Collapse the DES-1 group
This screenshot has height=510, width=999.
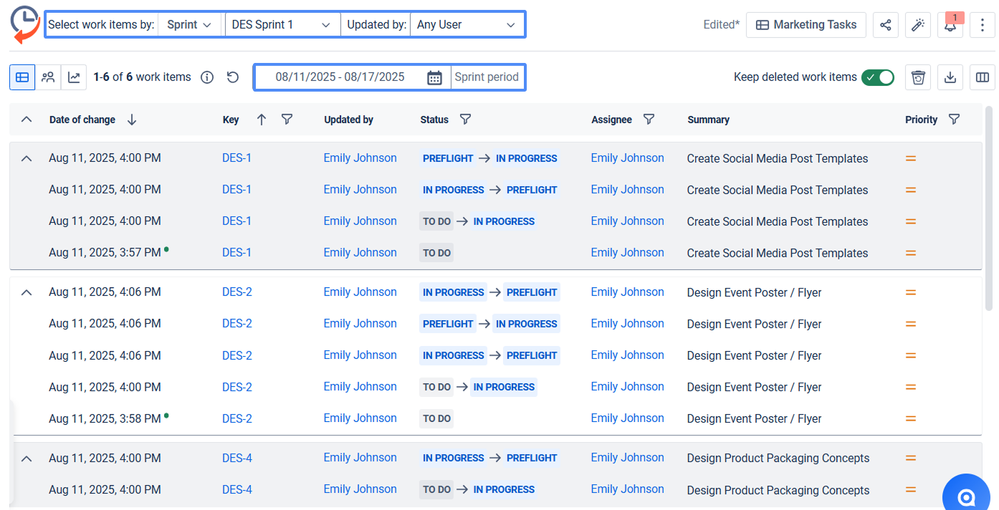pos(26,158)
